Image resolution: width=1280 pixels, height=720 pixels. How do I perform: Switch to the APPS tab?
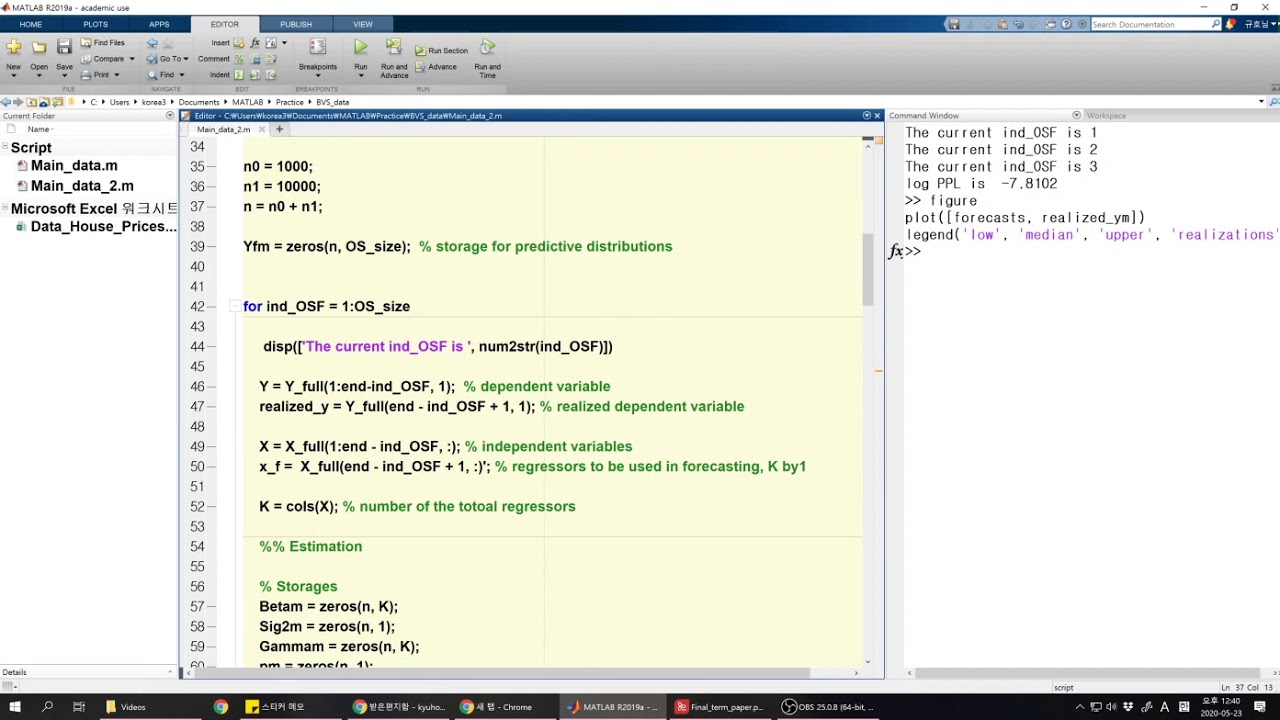(x=159, y=24)
